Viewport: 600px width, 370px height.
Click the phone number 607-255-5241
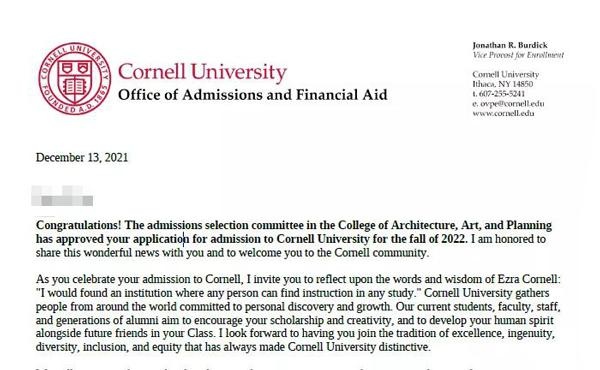502,94
